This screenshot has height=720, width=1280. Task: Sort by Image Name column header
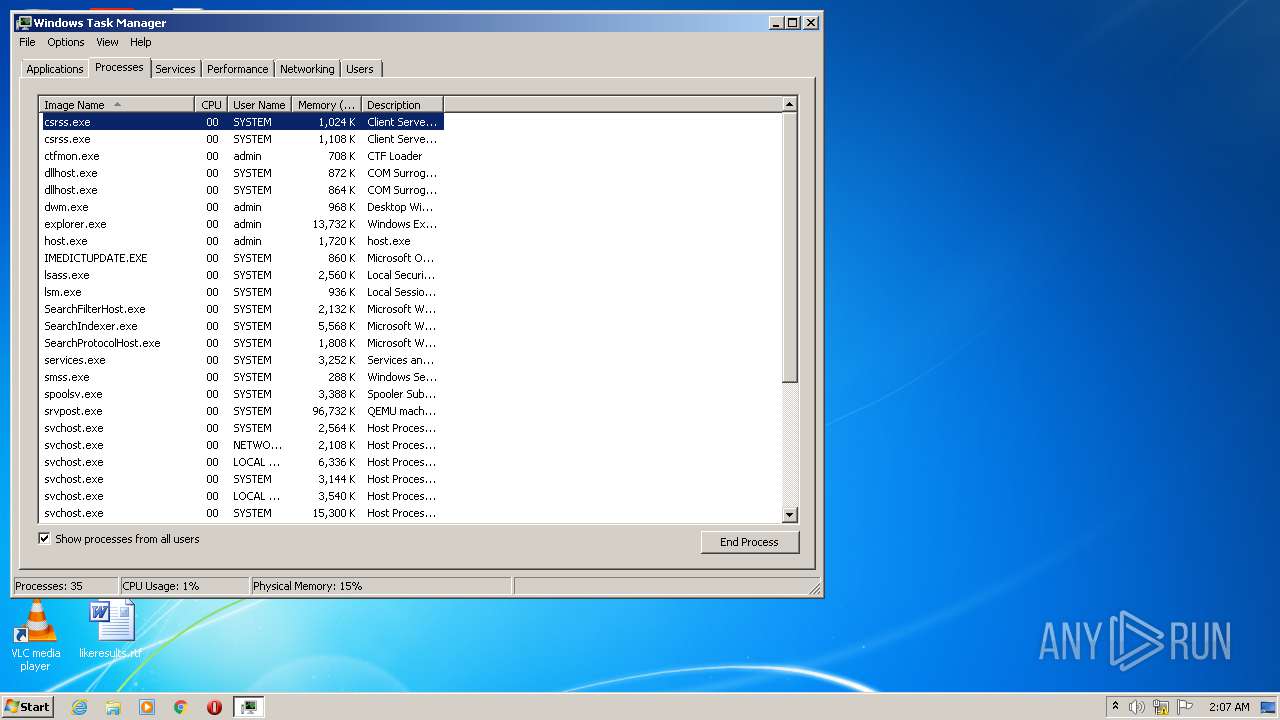coord(117,105)
